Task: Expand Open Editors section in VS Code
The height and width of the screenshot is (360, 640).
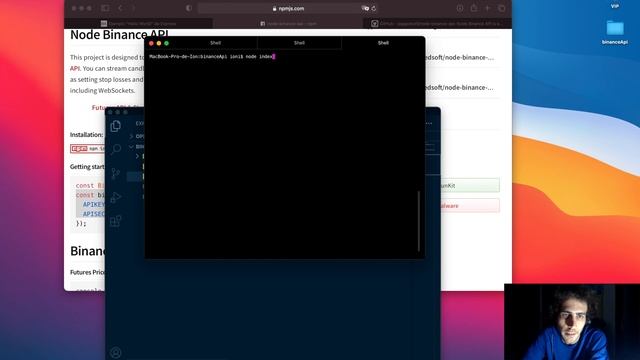Action: tap(137, 136)
